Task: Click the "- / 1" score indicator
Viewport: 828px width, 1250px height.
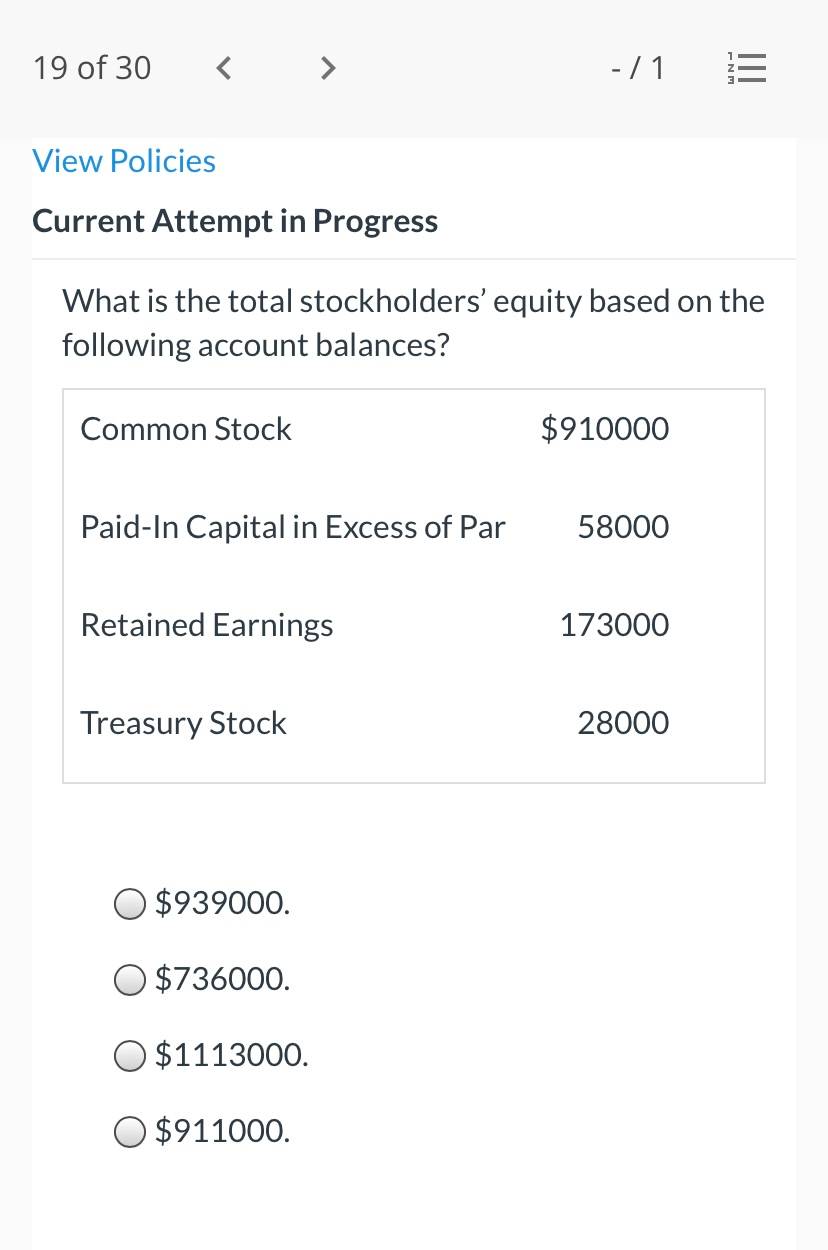Action: [638, 68]
